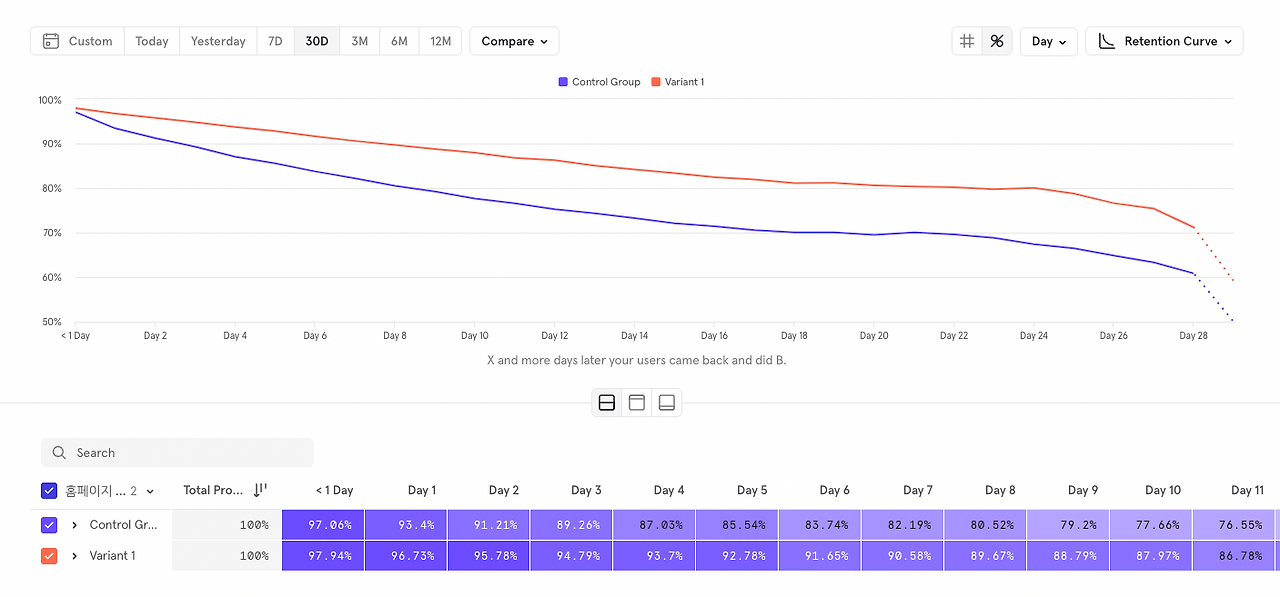Image resolution: width=1280 pixels, height=597 pixels.
Task: Select the Yesterday date range
Action: (x=218, y=41)
